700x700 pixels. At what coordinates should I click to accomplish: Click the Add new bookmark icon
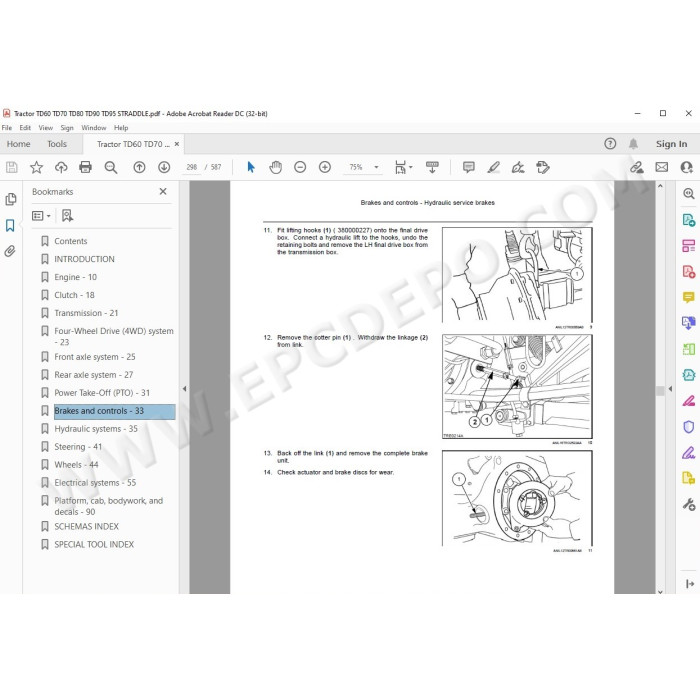pyautogui.click(x=67, y=216)
